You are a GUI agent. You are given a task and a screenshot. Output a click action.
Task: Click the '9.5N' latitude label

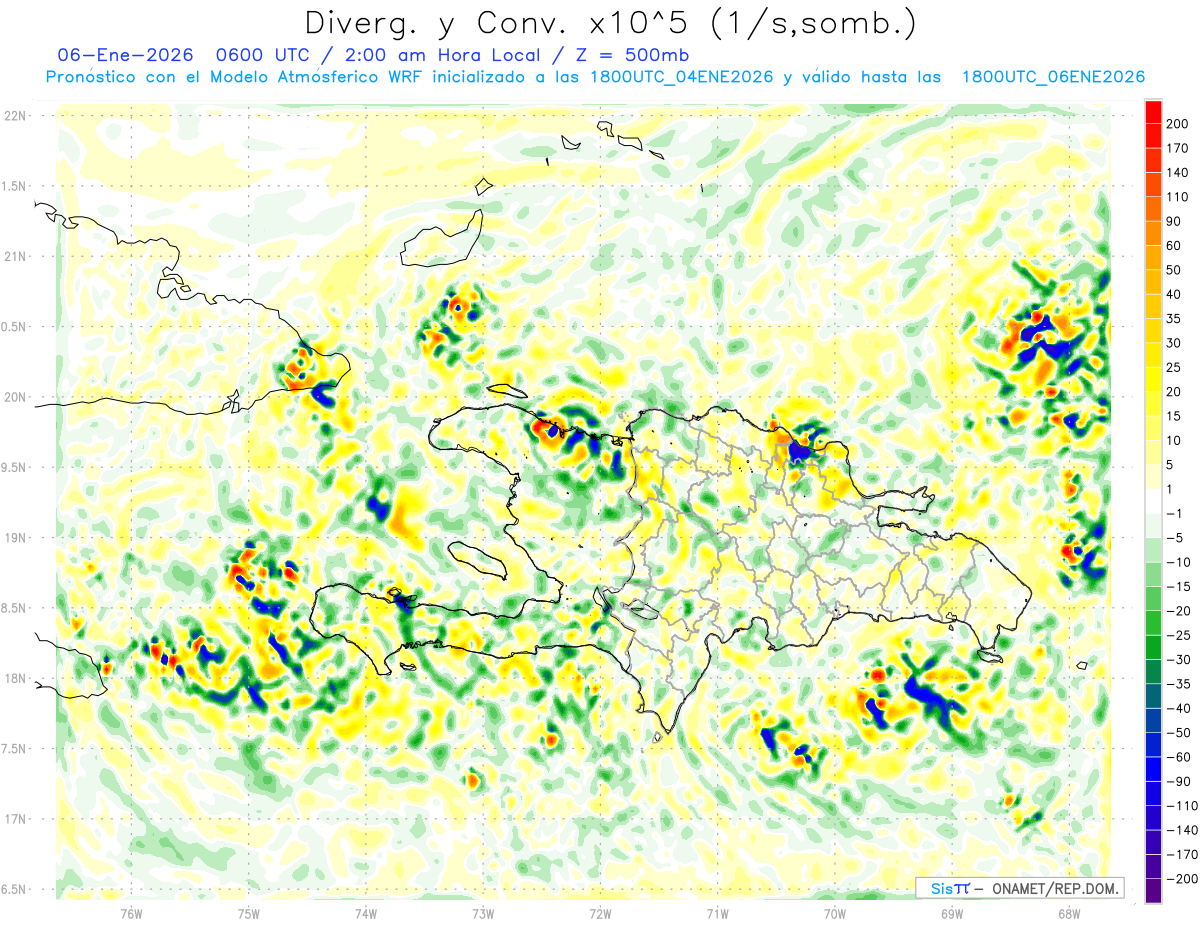coord(14,467)
